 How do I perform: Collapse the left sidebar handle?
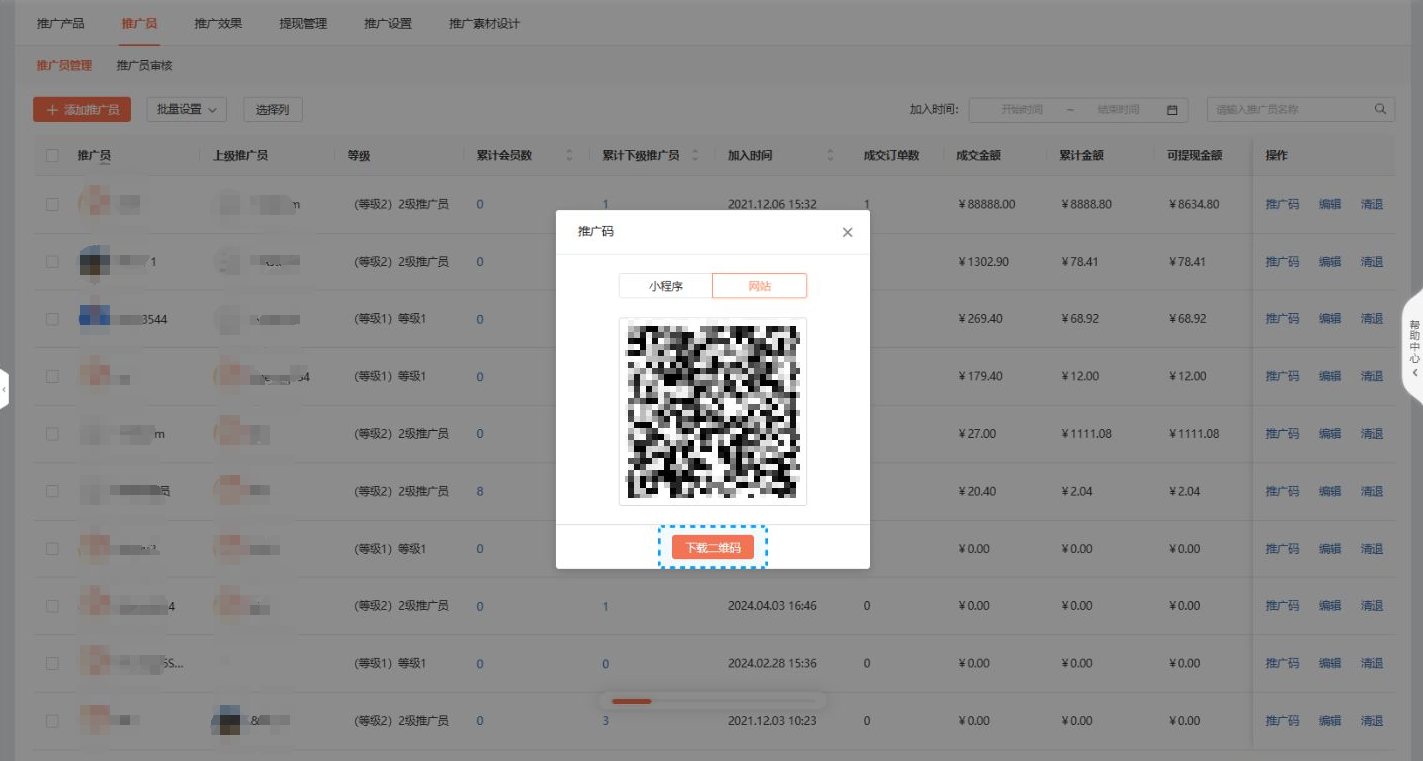click(4, 387)
